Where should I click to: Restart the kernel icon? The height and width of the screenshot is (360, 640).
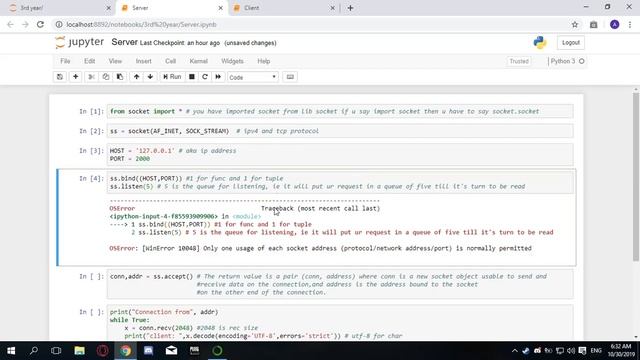pyautogui.click(x=205, y=77)
